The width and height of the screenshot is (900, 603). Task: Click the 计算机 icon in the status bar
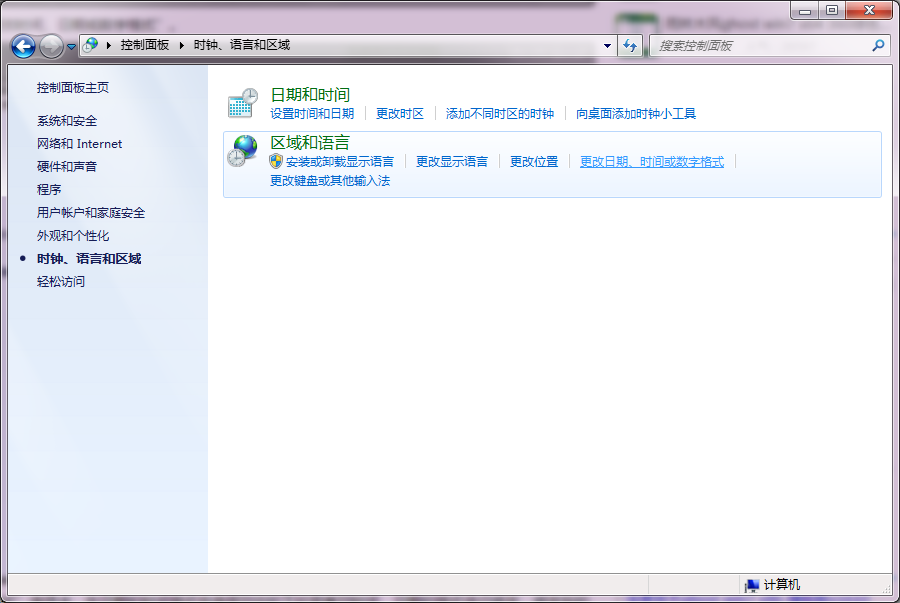pyautogui.click(x=750, y=585)
